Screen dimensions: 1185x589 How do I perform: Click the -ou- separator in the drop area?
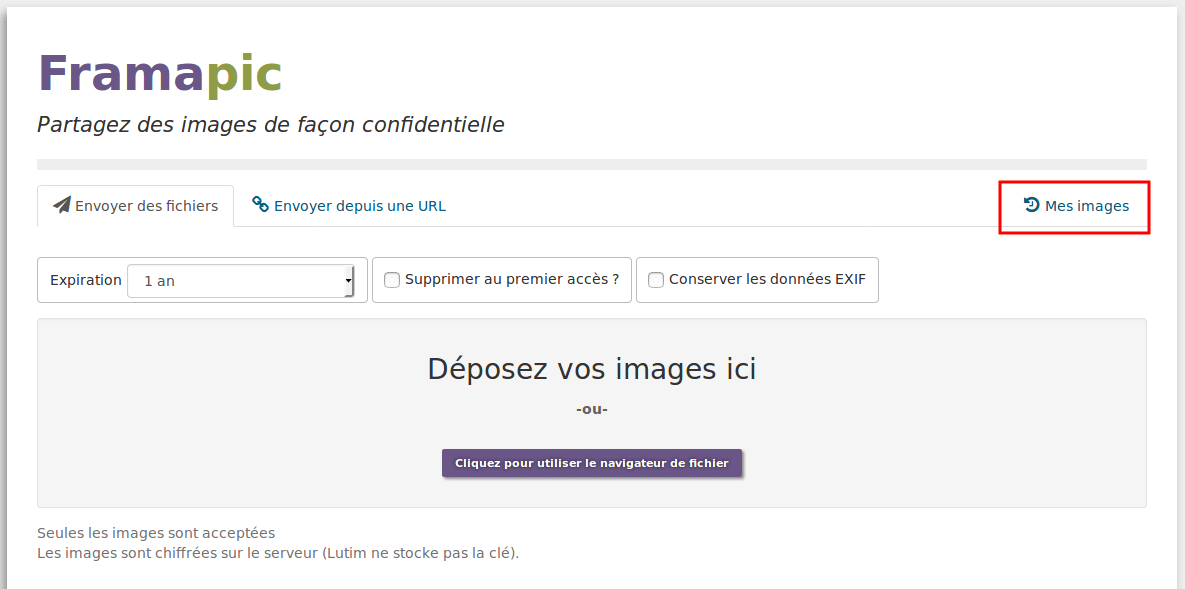[592, 409]
